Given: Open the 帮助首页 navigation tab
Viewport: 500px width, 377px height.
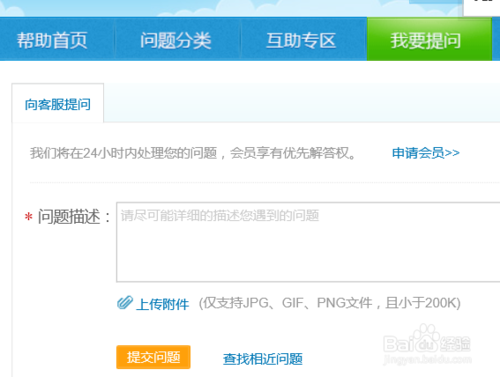Looking at the screenshot, I should (52, 40).
